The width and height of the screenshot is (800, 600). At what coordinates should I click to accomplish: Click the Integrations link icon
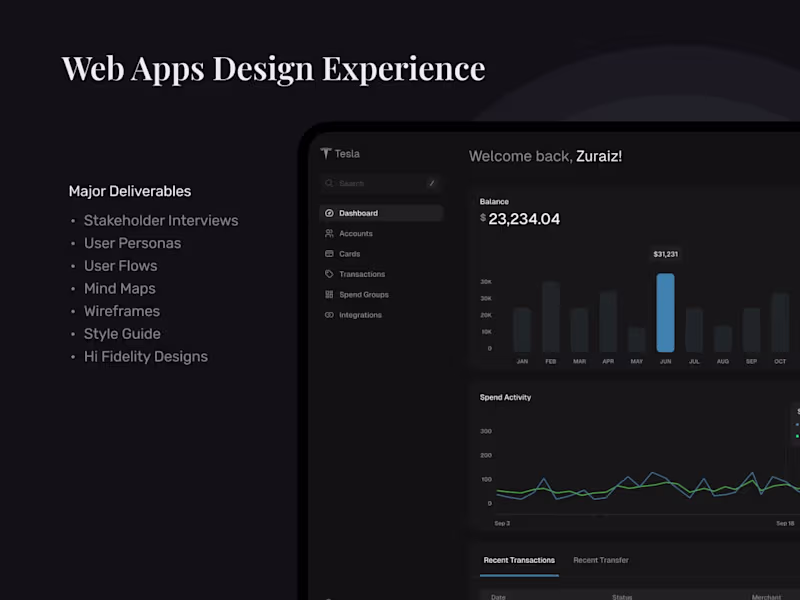click(329, 314)
